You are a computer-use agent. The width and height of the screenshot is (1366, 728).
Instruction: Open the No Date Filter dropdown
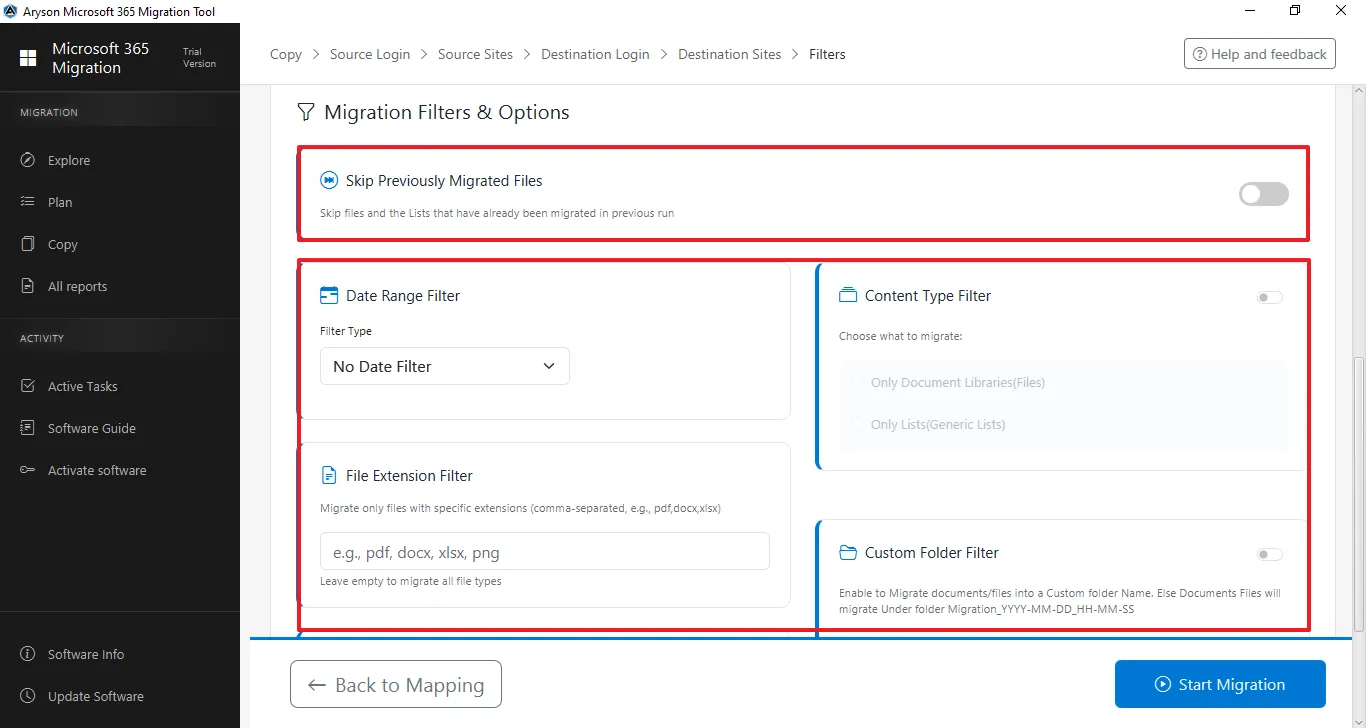click(444, 366)
